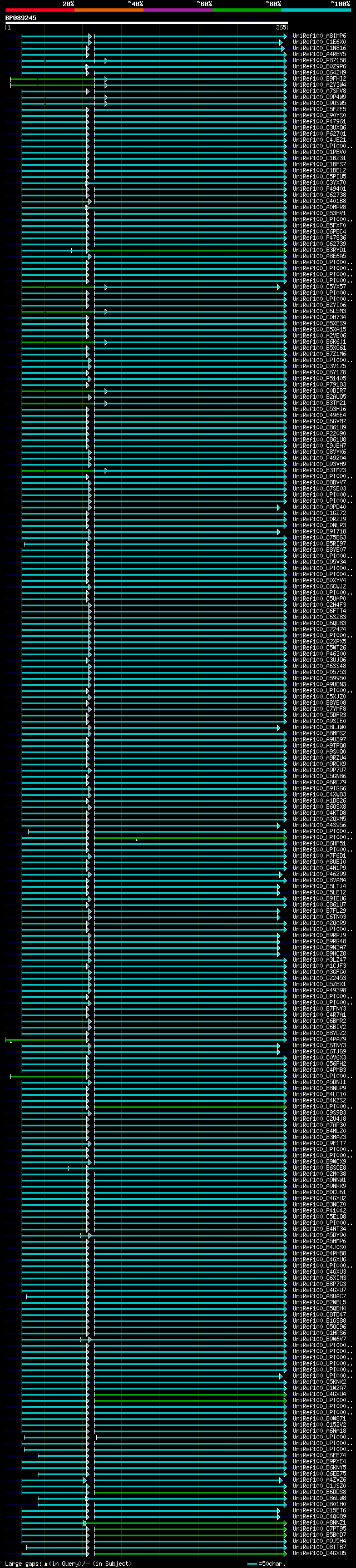Select hit UniRef100_B8MMS2

(319, 733)
